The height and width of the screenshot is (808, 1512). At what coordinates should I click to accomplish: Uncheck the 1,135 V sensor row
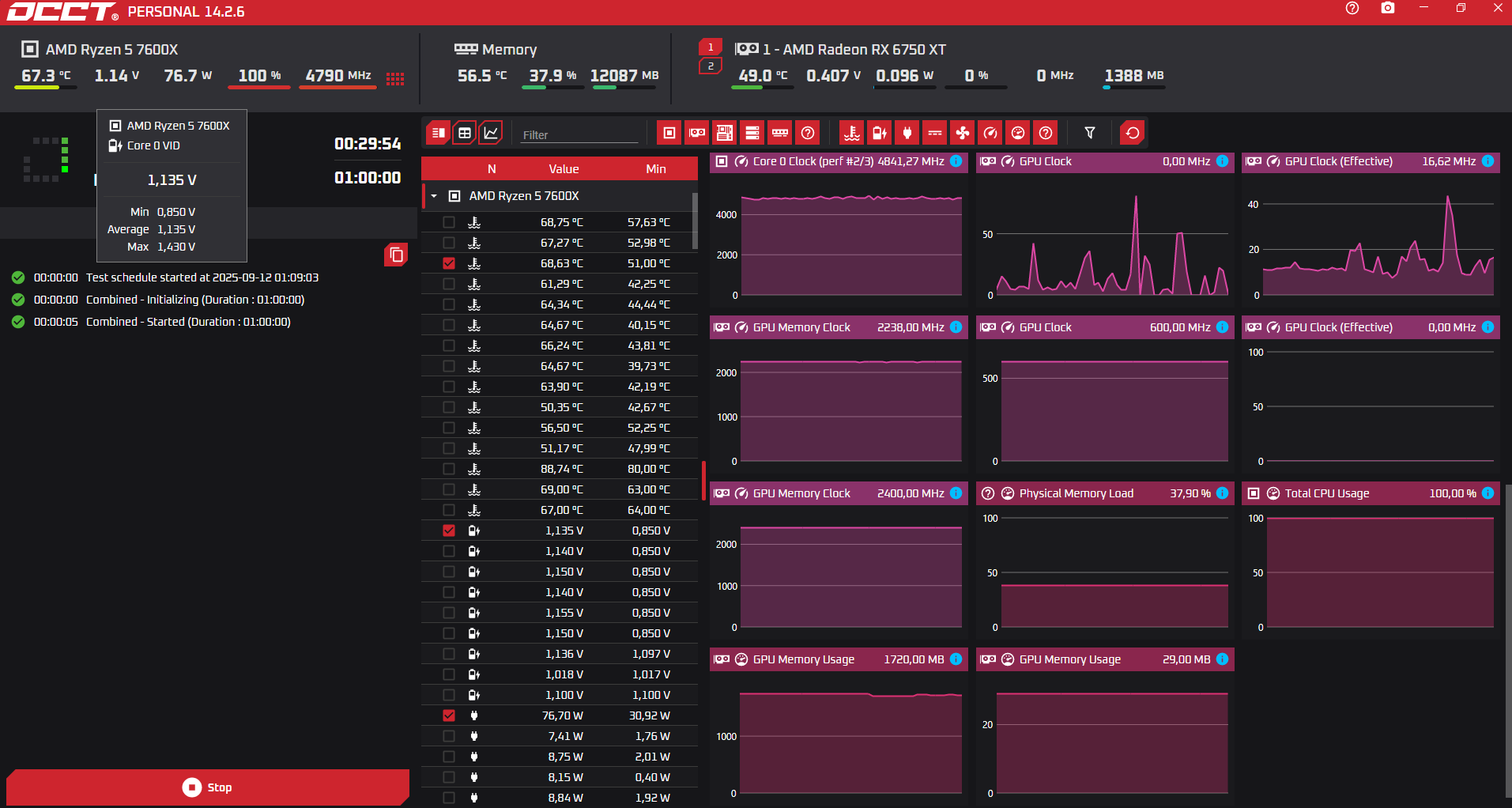coord(449,530)
